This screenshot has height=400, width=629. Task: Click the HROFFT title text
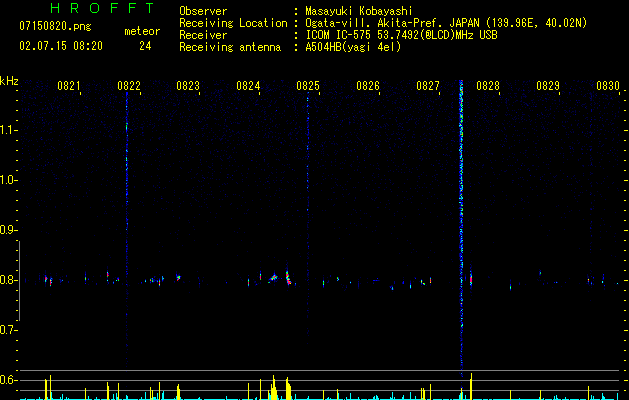102,8
